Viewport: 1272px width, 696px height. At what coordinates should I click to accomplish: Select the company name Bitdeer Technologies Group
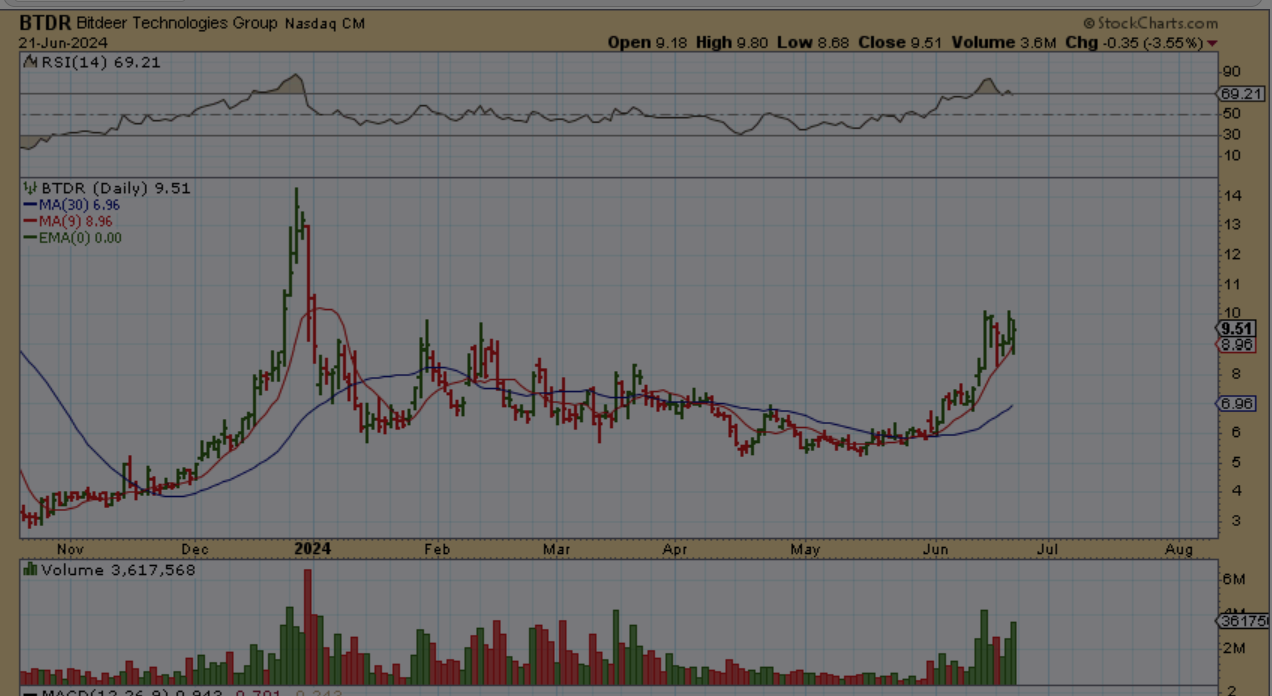[178, 23]
